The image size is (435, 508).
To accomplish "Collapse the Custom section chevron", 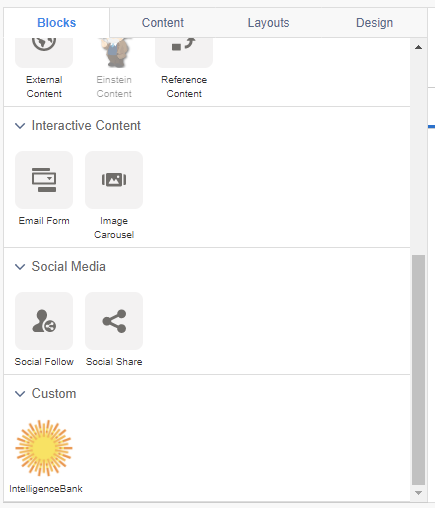I will [20, 394].
